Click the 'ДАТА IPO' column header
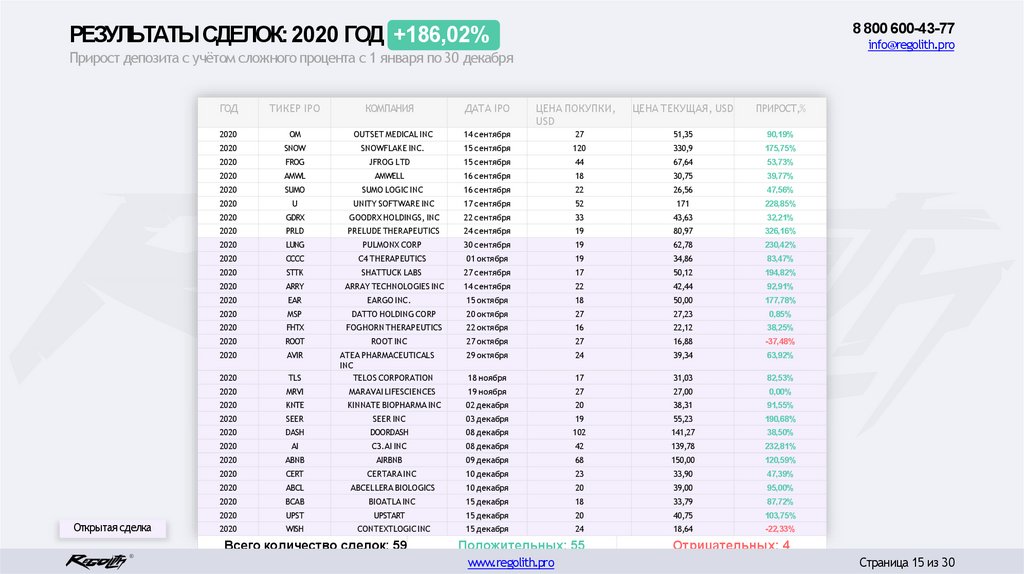 [x=487, y=108]
